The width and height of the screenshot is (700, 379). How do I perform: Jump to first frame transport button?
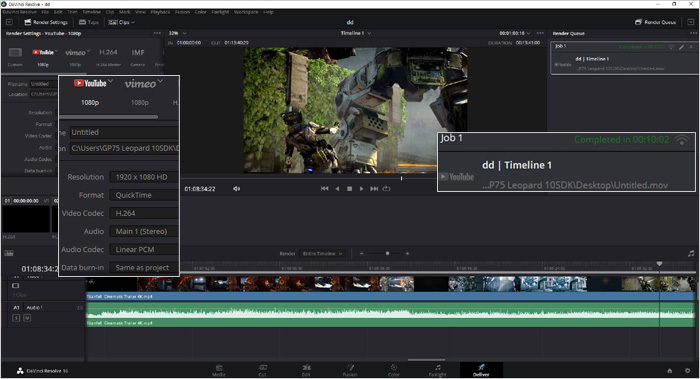click(325, 189)
